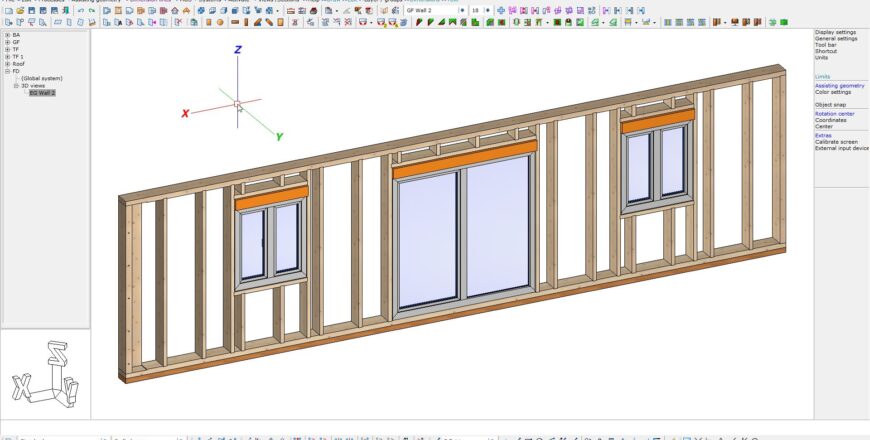Screen dimensions: 870x440
Task: Click the field showing 18
Action: [x=475, y=10]
